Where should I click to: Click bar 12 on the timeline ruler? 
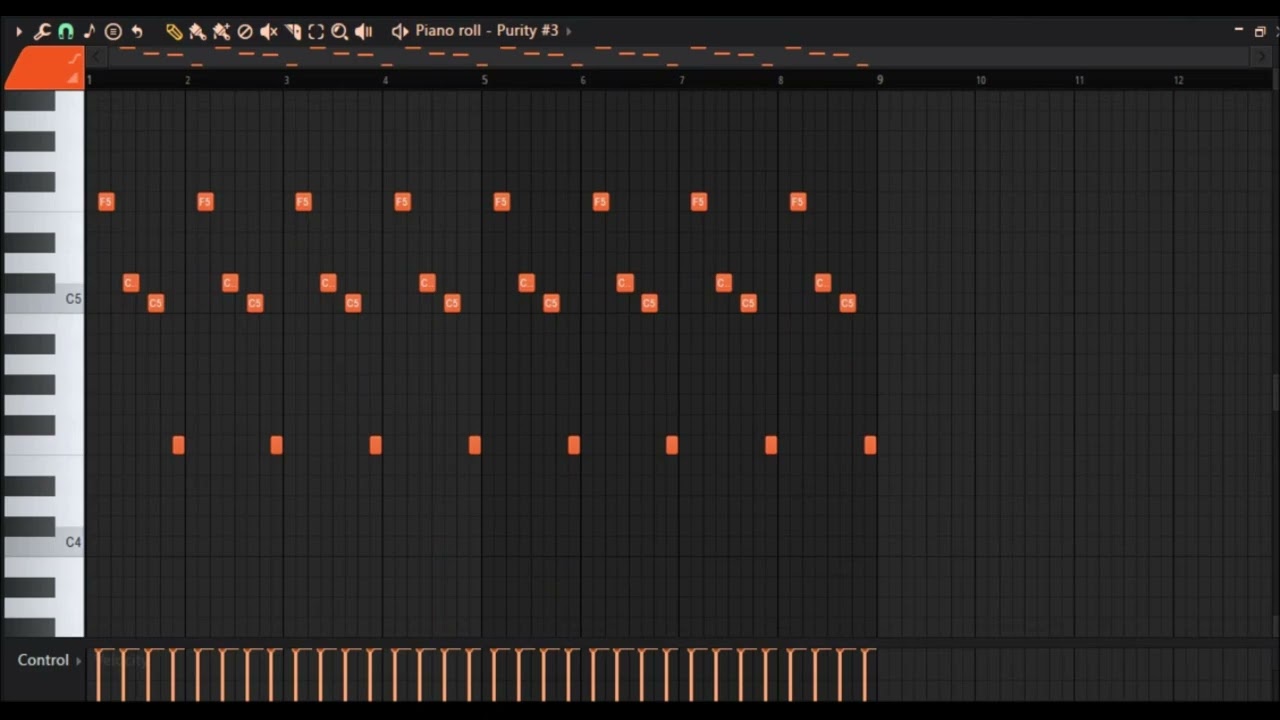pos(1179,80)
